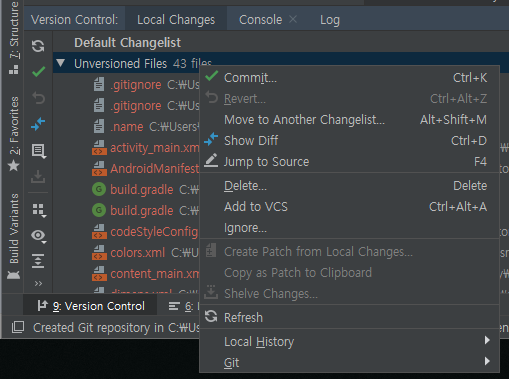Select the first .gitignore file
Image resolution: width=509 pixels, height=379 pixels.
point(136,85)
